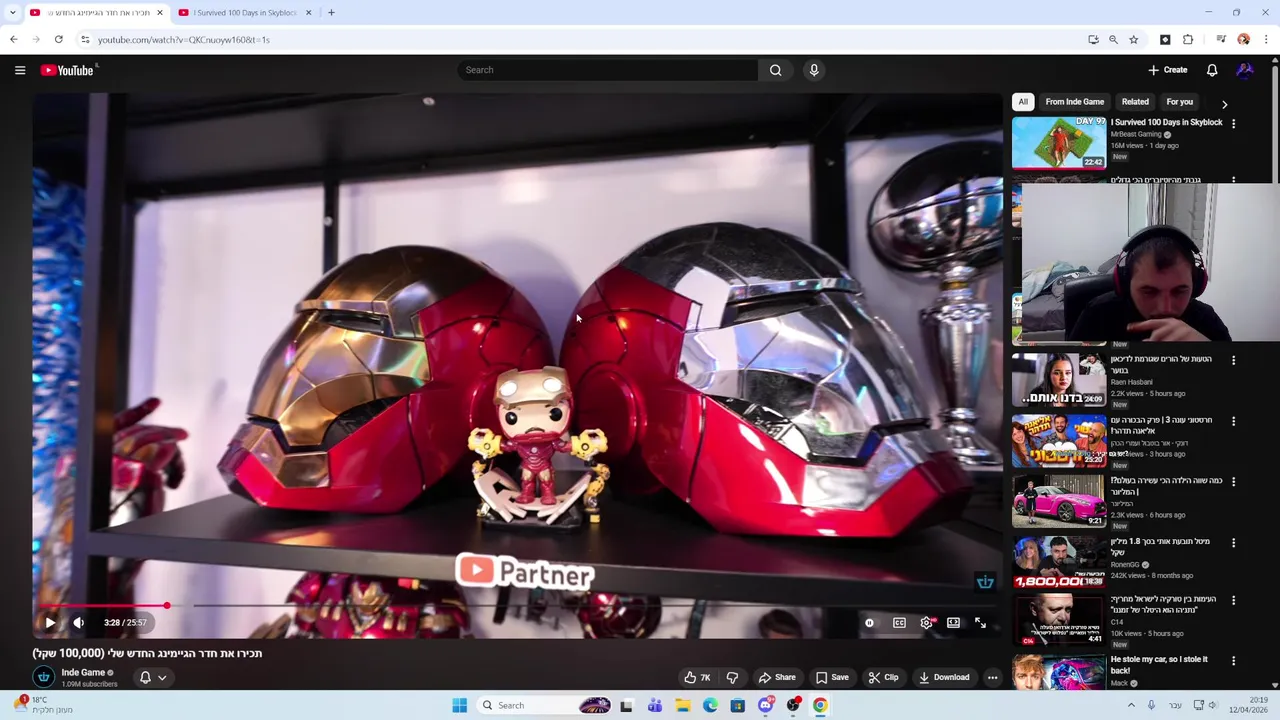
Task: Select the For you chip
Action: coord(1179,102)
